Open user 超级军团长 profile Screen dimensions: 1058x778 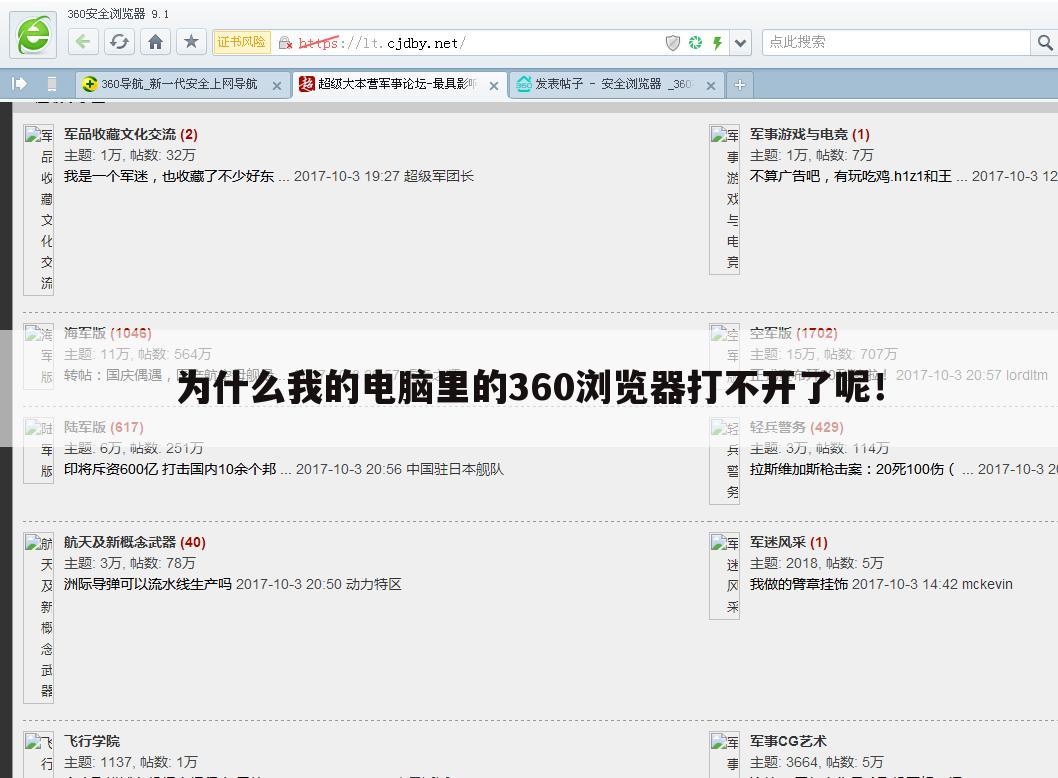[x=439, y=176]
